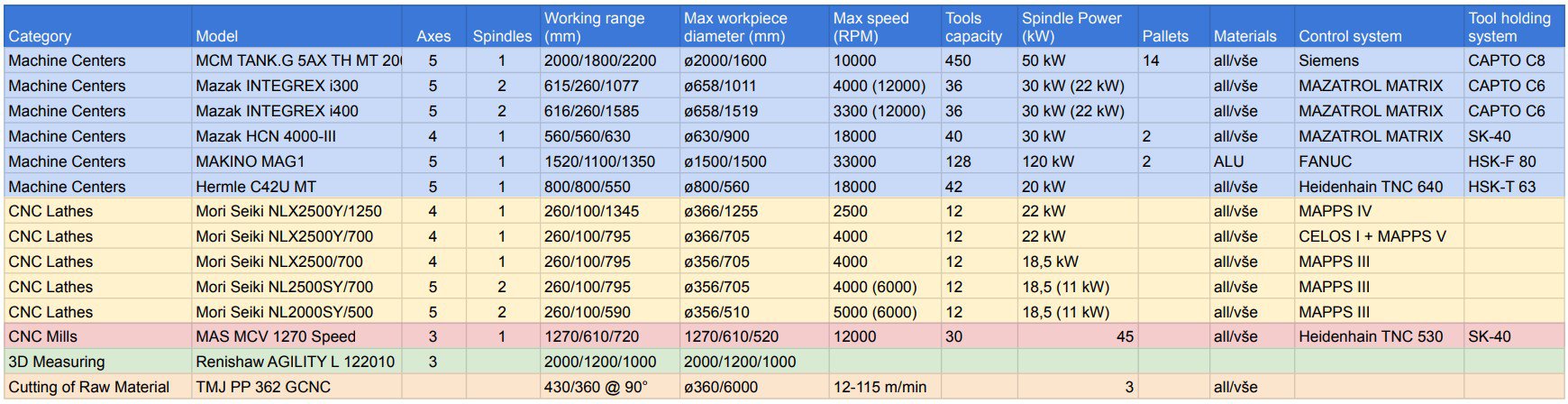This screenshot has width=1568, height=404.
Task: Click the Pallets column header
Action: 1173,26
